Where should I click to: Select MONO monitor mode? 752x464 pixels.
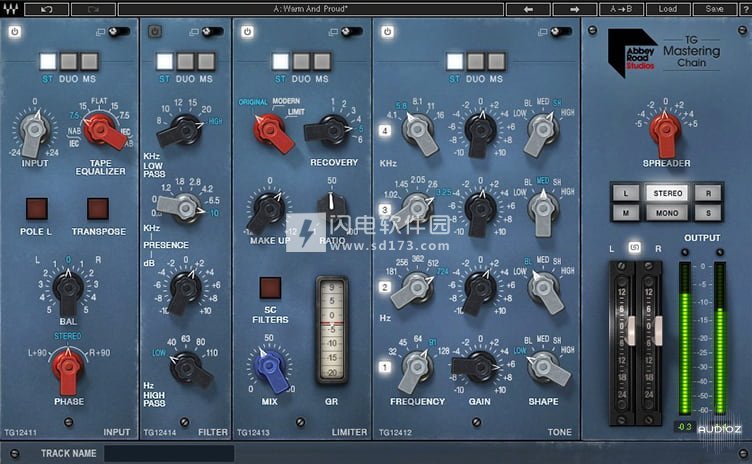(x=667, y=213)
